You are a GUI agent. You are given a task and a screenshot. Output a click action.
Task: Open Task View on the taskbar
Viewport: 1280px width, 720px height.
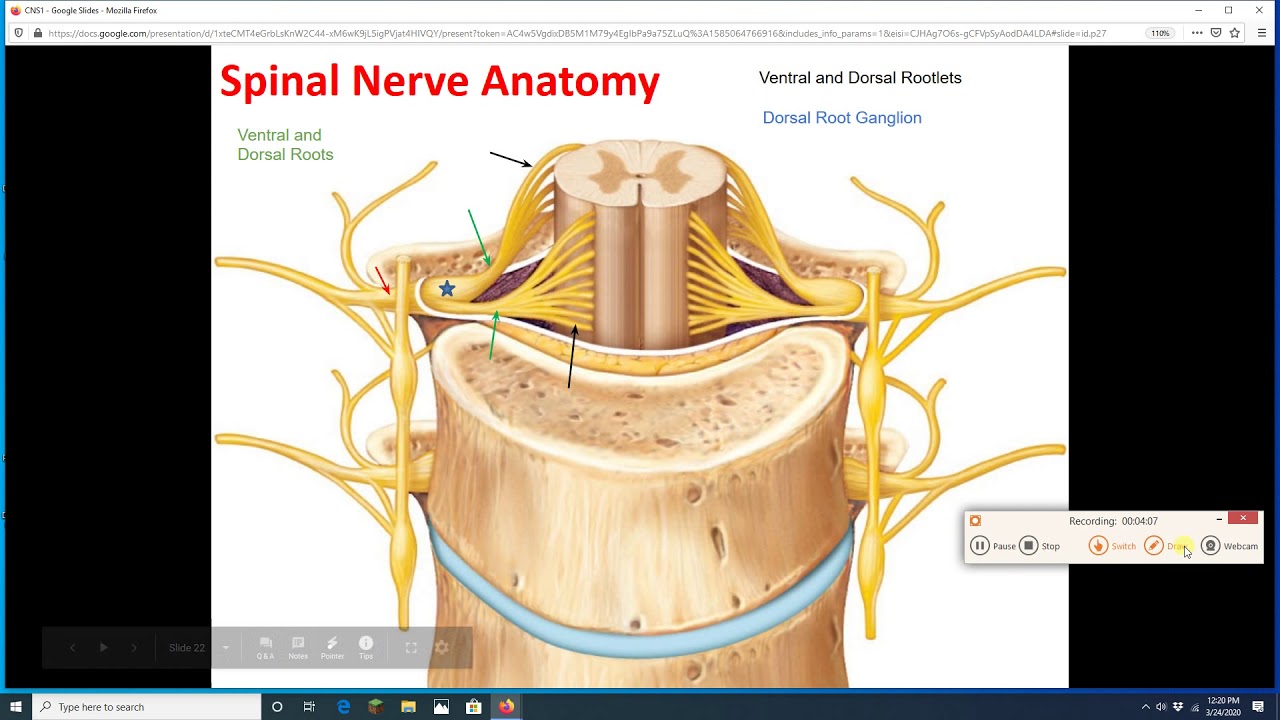[309, 707]
